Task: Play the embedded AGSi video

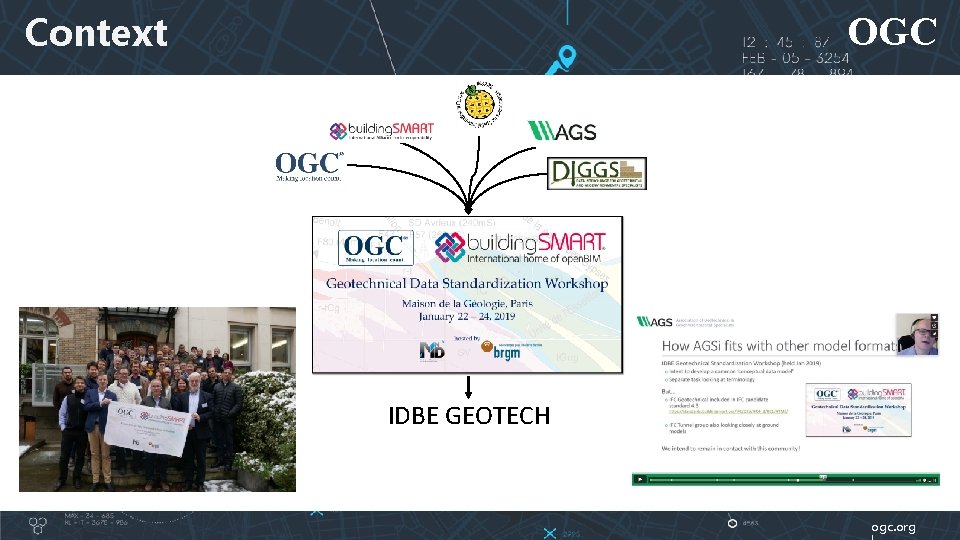Action: (640, 479)
